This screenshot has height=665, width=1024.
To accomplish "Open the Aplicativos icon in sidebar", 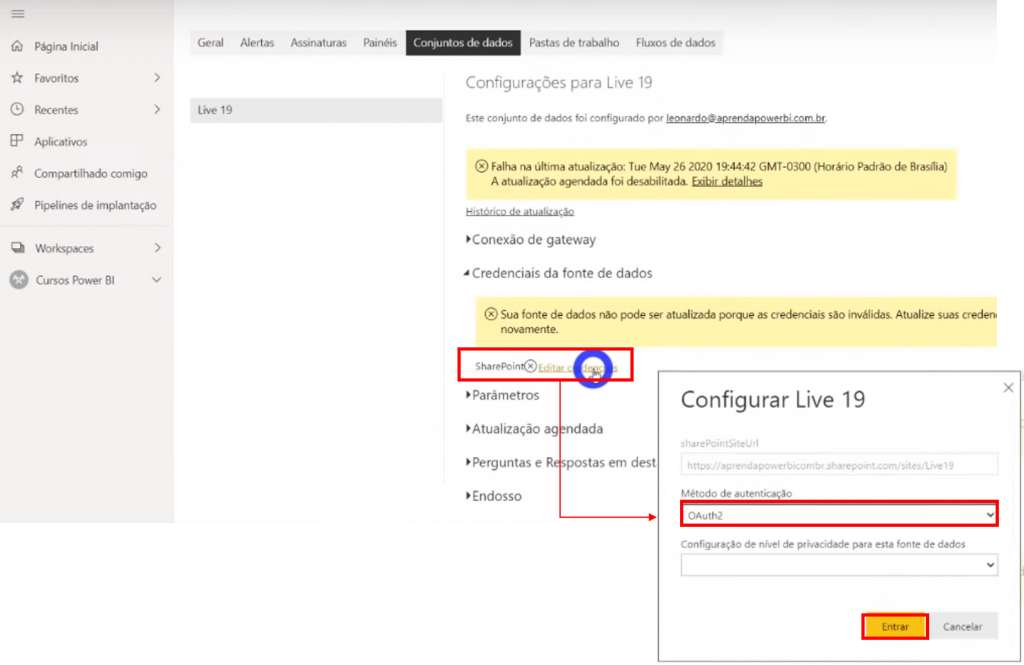I will (x=17, y=142).
